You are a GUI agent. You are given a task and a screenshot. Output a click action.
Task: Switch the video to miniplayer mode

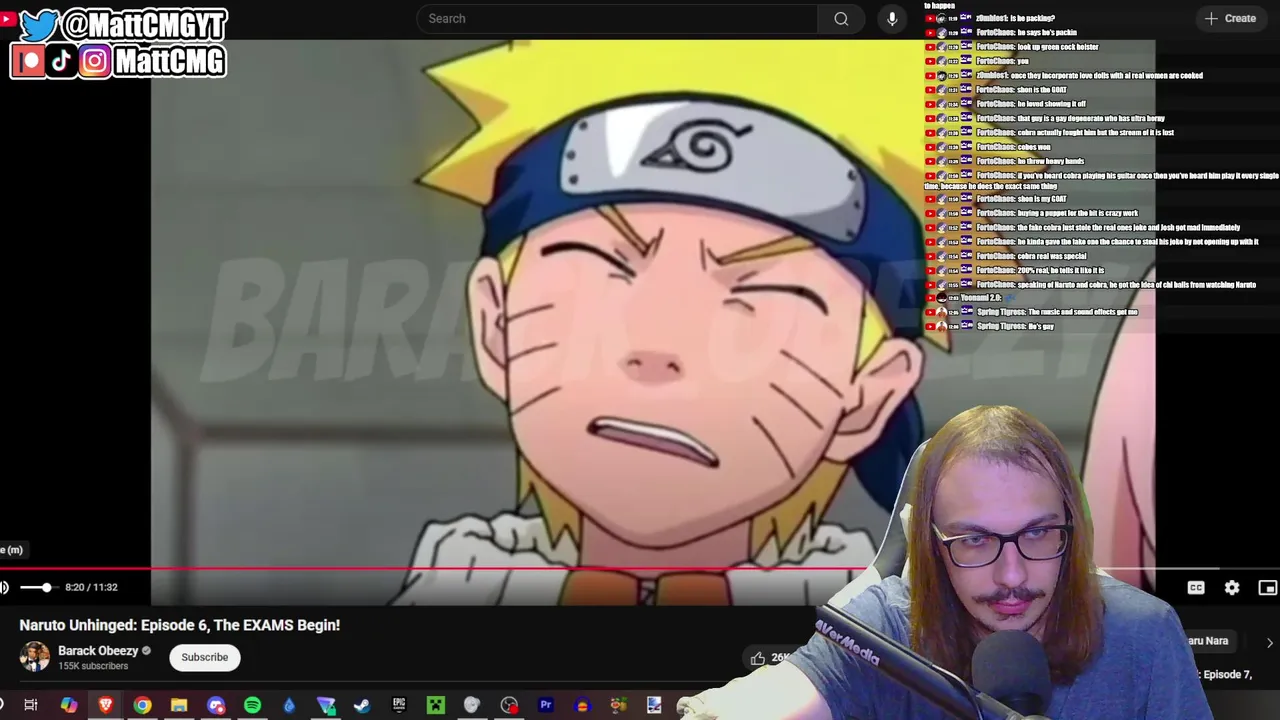point(1267,588)
